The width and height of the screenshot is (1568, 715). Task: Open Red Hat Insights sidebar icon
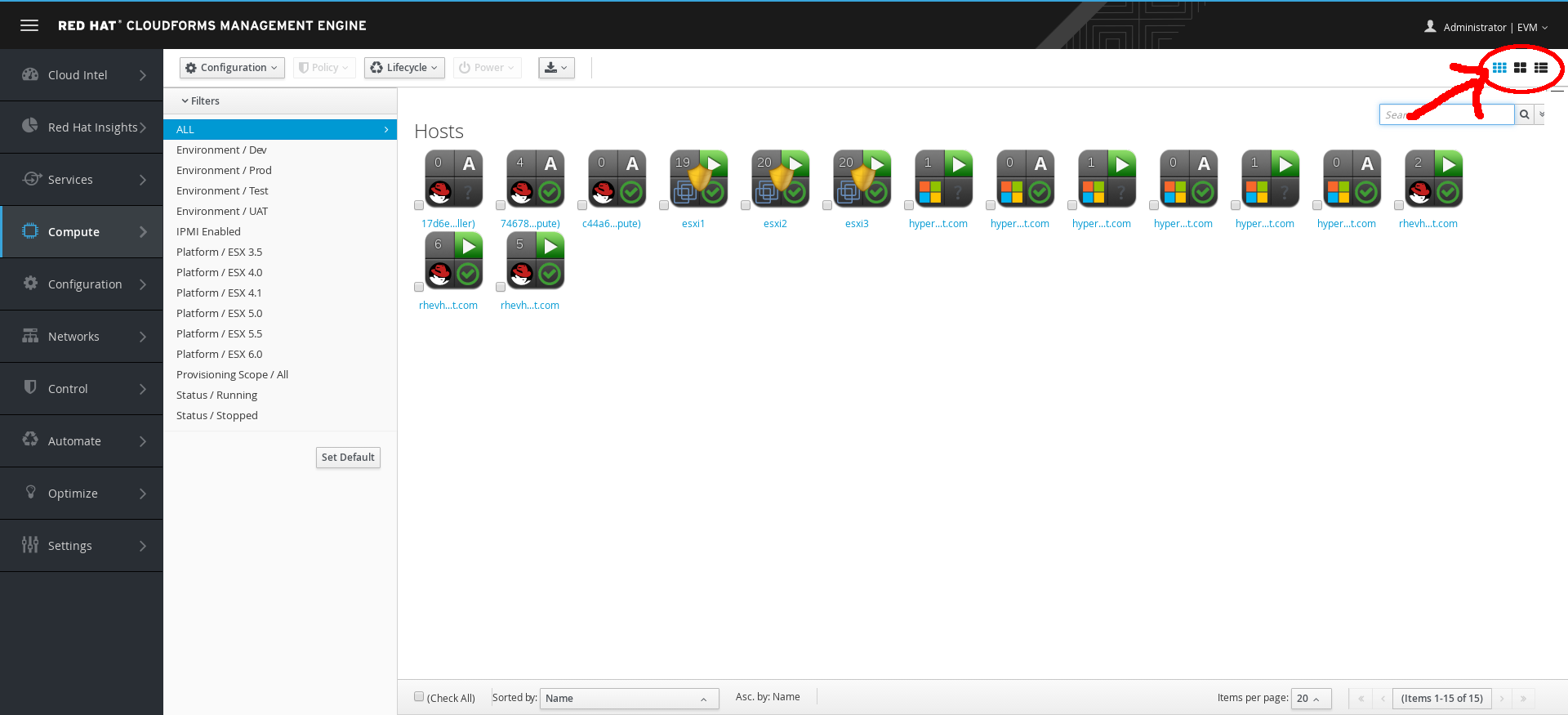click(x=30, y=126)
